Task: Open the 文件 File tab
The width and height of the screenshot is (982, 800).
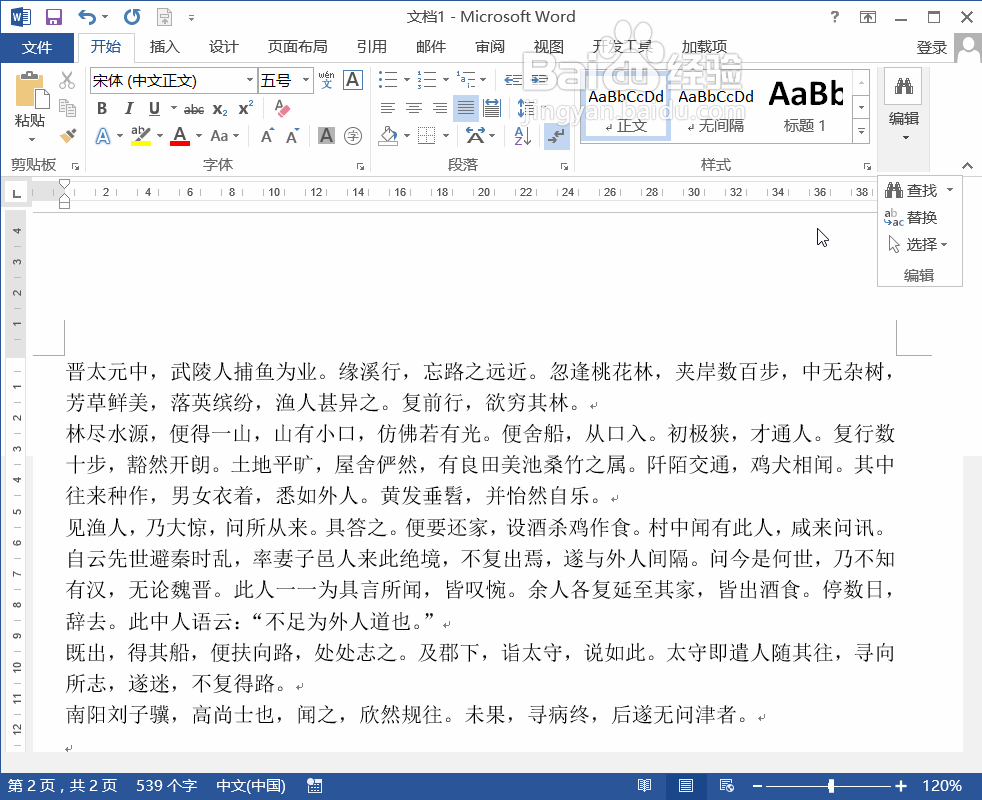Action: click(37, 48)
